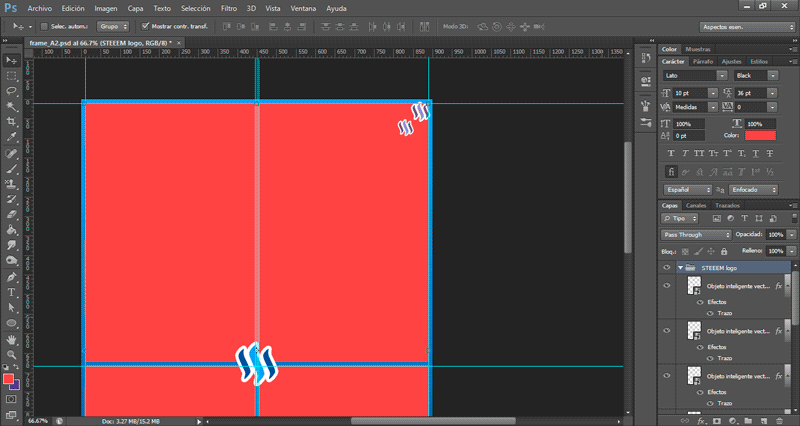Image resolution: width=800 pixels, height=426 pixels.
Task: Click the lock all layer icon
Action: (724, 252)
